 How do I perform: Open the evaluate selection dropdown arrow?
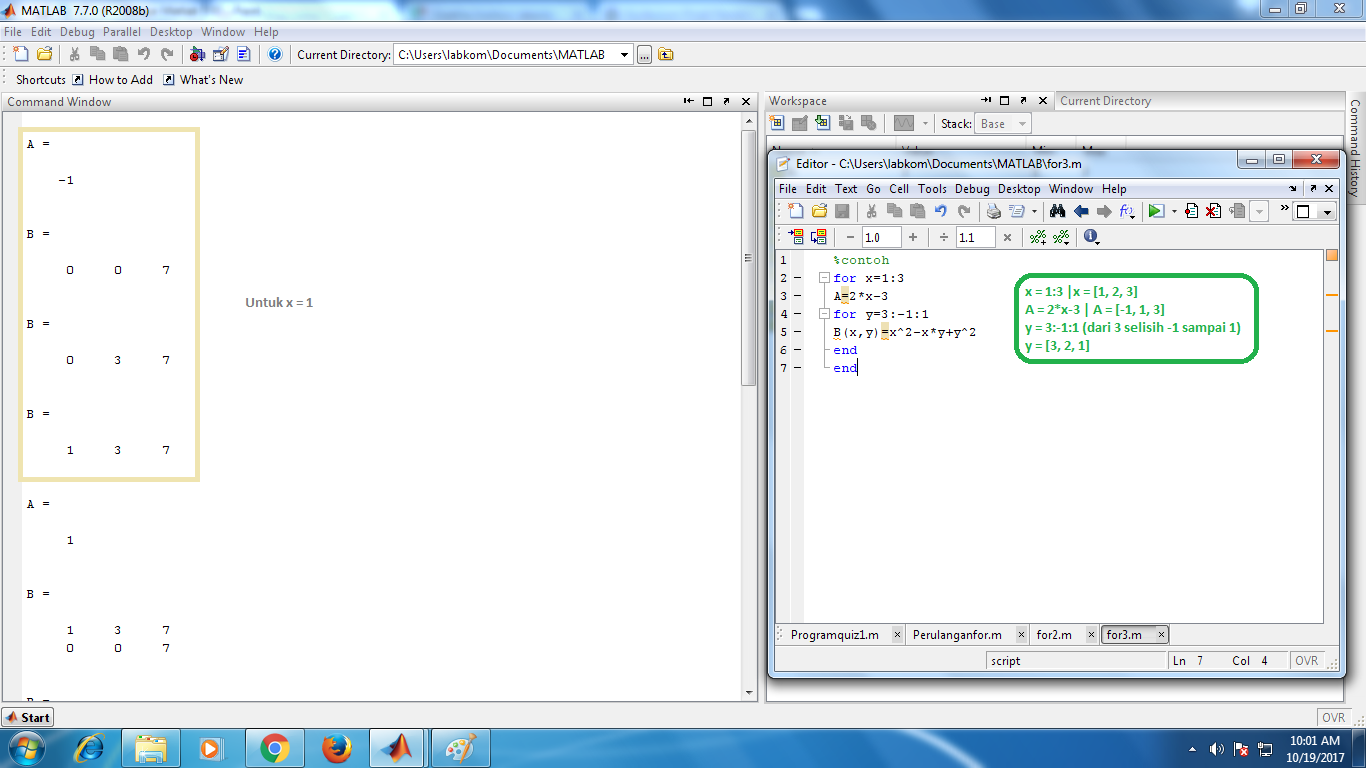(x=1173, y=211)
